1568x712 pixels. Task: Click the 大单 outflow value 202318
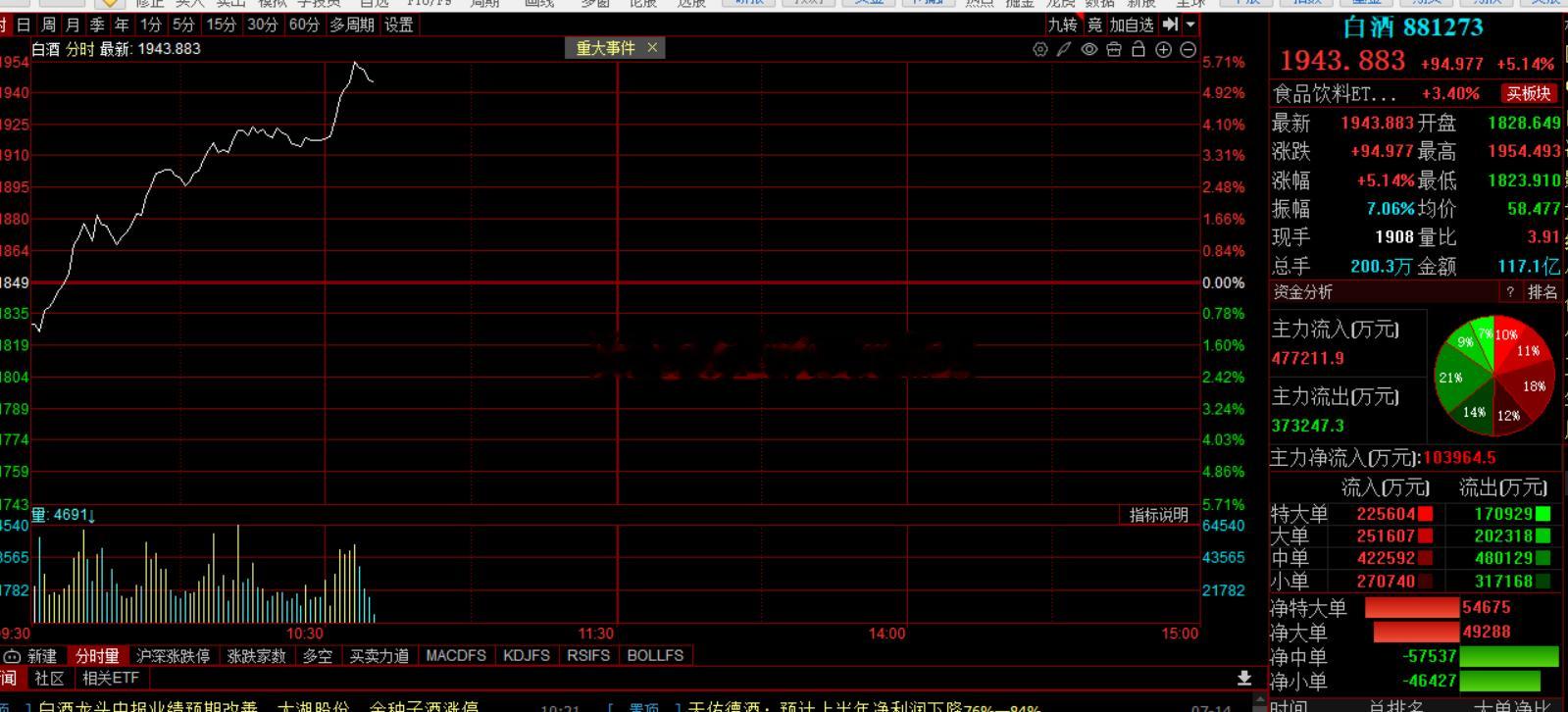pos(1503,536)
